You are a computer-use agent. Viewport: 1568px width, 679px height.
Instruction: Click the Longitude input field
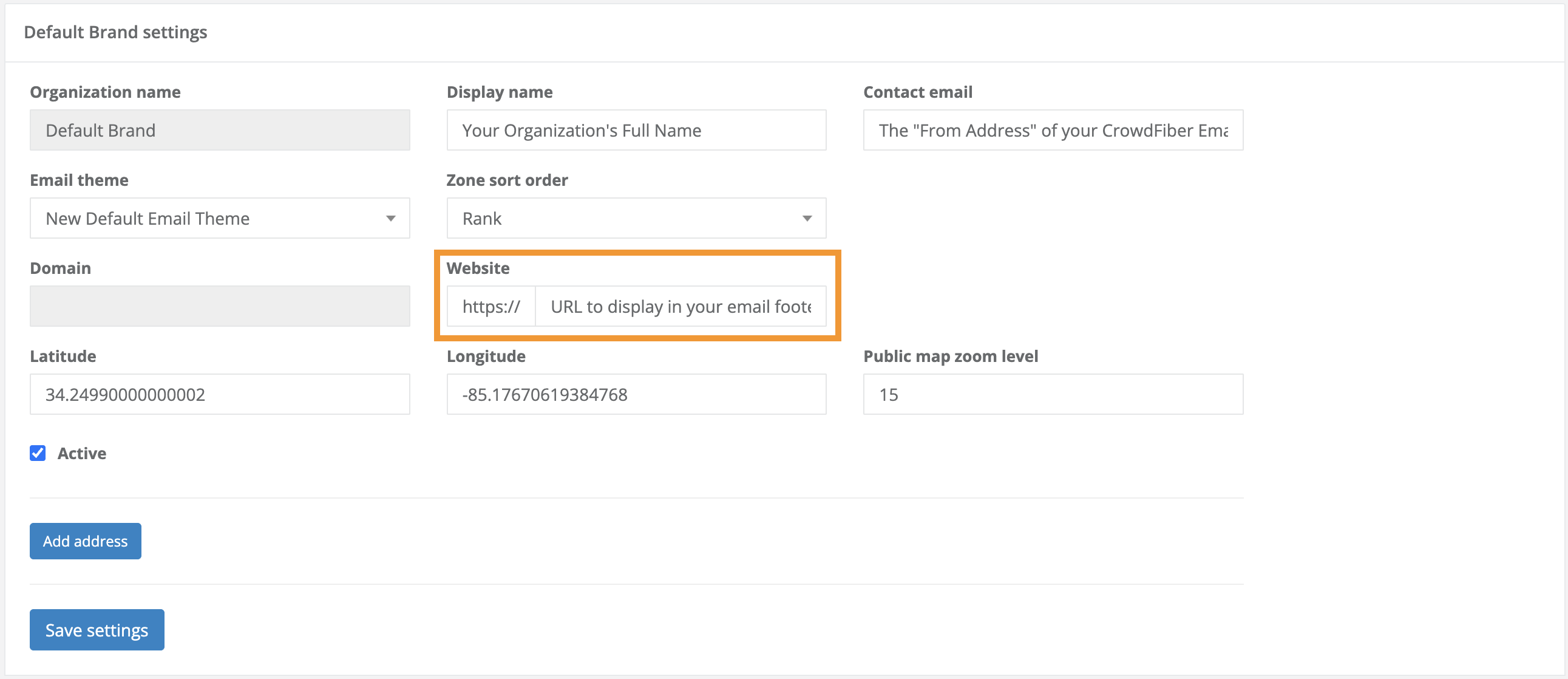pyautogui.click(x=636, y=394)
